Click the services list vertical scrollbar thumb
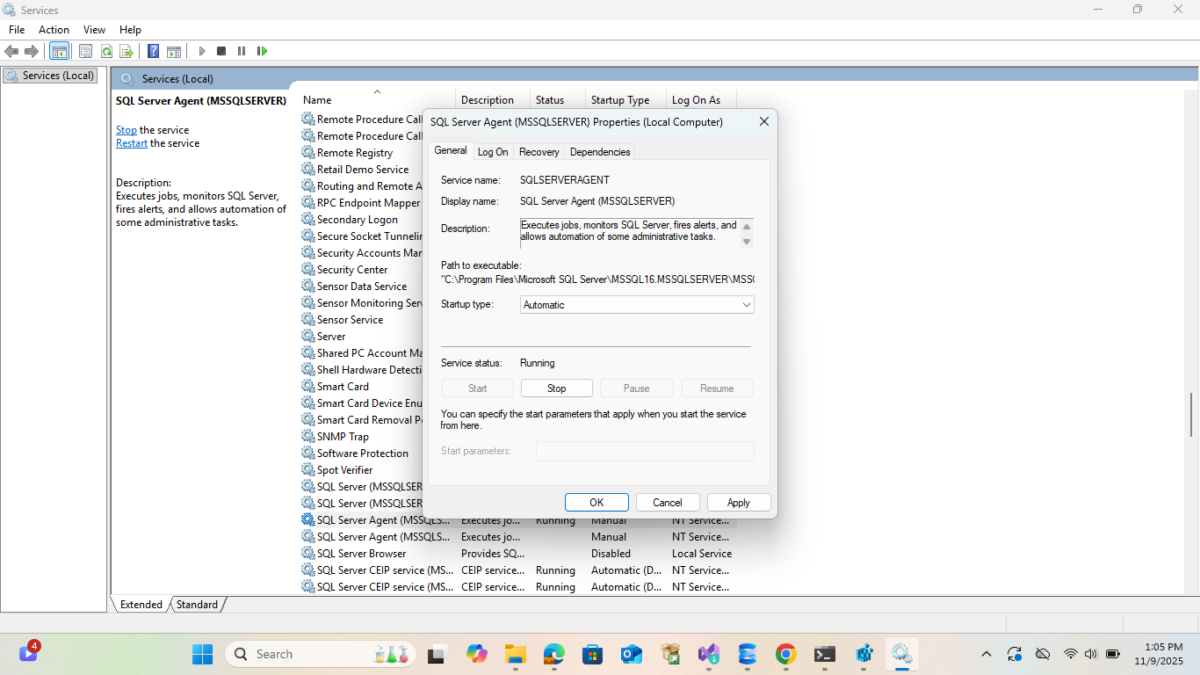Image resolution: width=1200 pixels, height=675 pixels. 1190,415
